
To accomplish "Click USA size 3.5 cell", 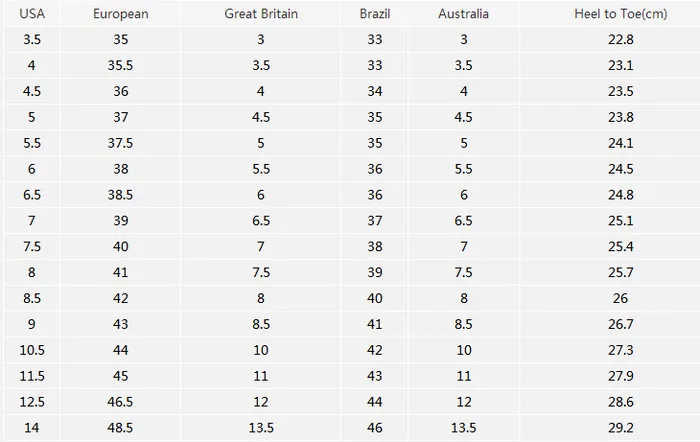I will coord(32,40).
